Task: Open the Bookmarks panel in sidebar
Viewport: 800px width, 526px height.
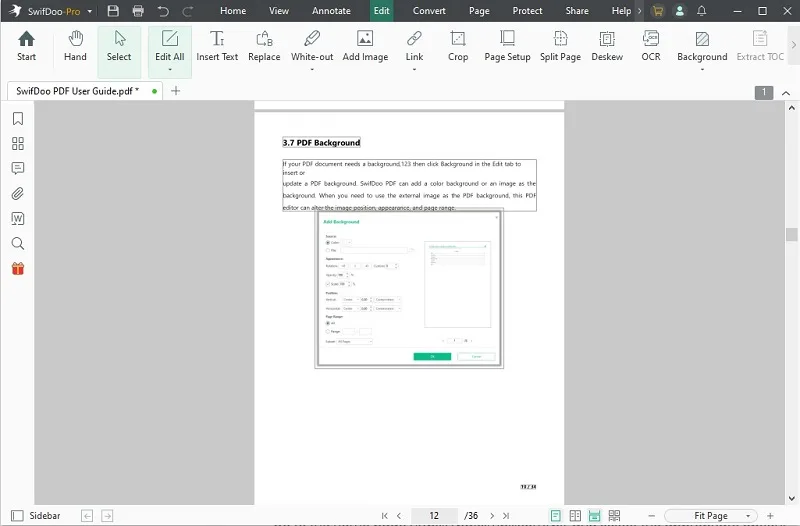Action: 18,119
